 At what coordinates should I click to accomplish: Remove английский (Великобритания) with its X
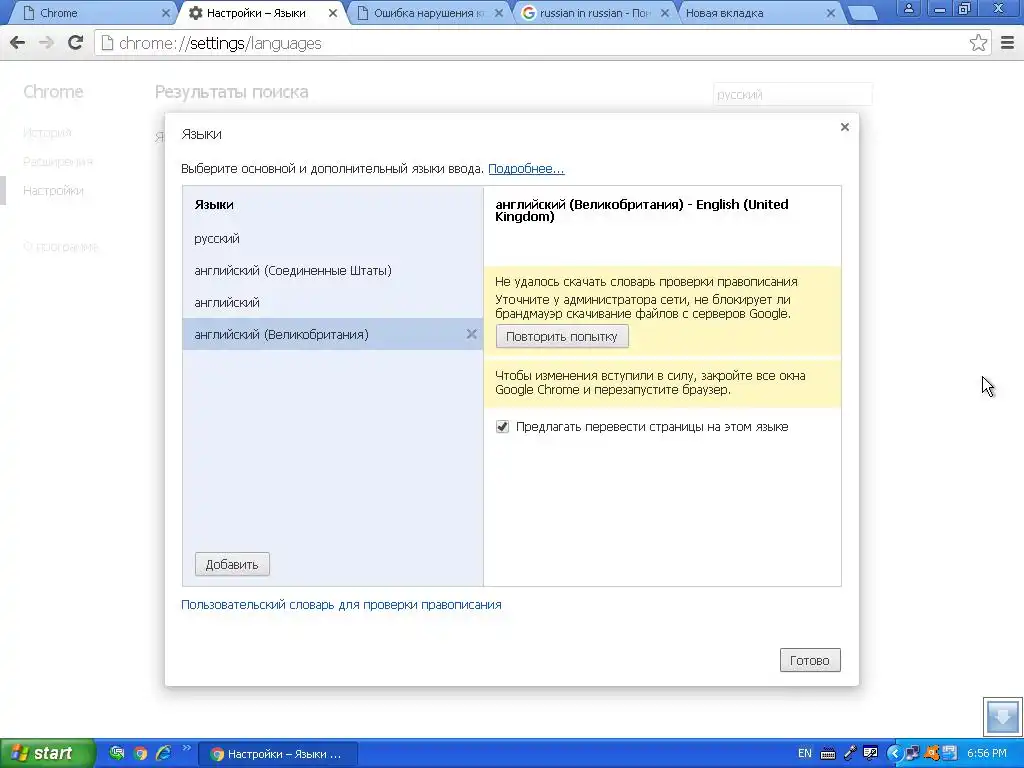click(472, 334)
